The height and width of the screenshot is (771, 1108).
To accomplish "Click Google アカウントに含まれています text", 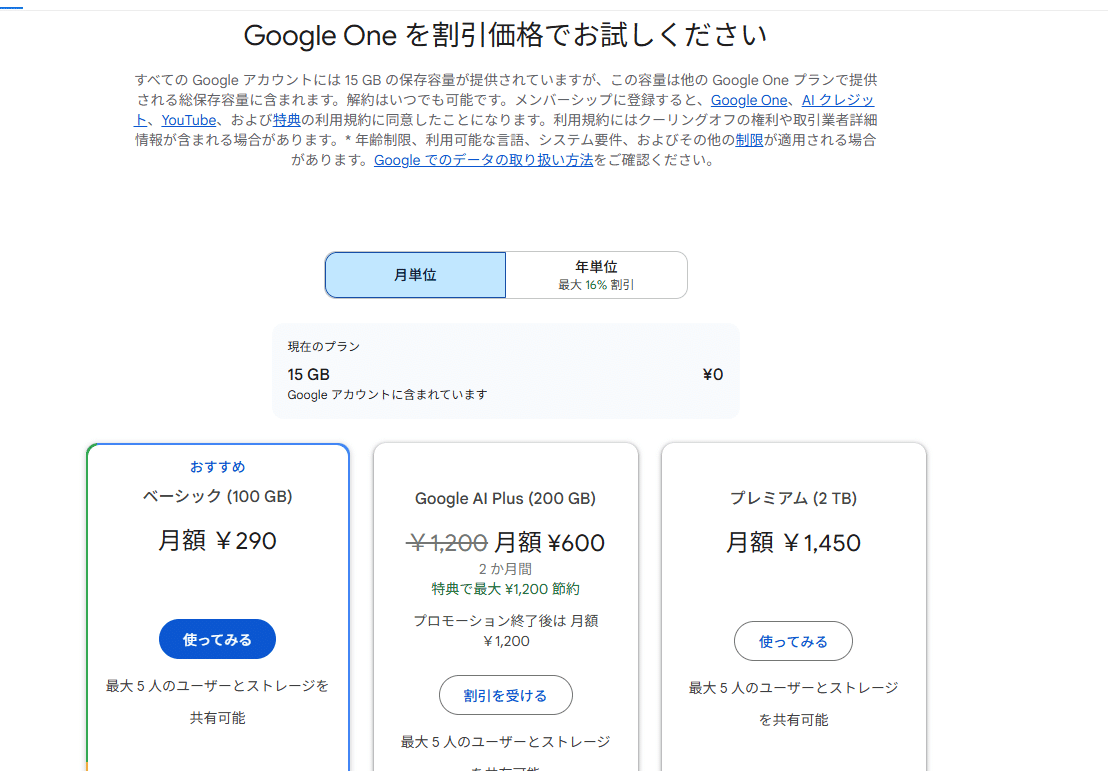I will pyautogui.click(x=387, y=395).
